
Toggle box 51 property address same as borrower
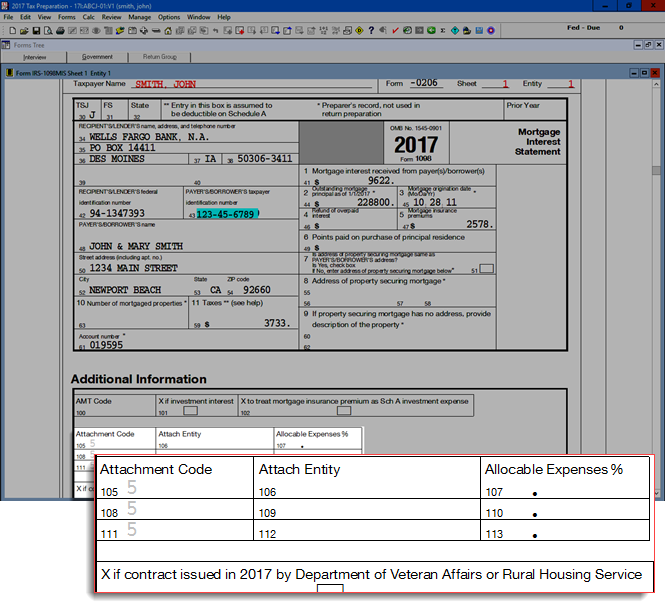click(486, 269)
